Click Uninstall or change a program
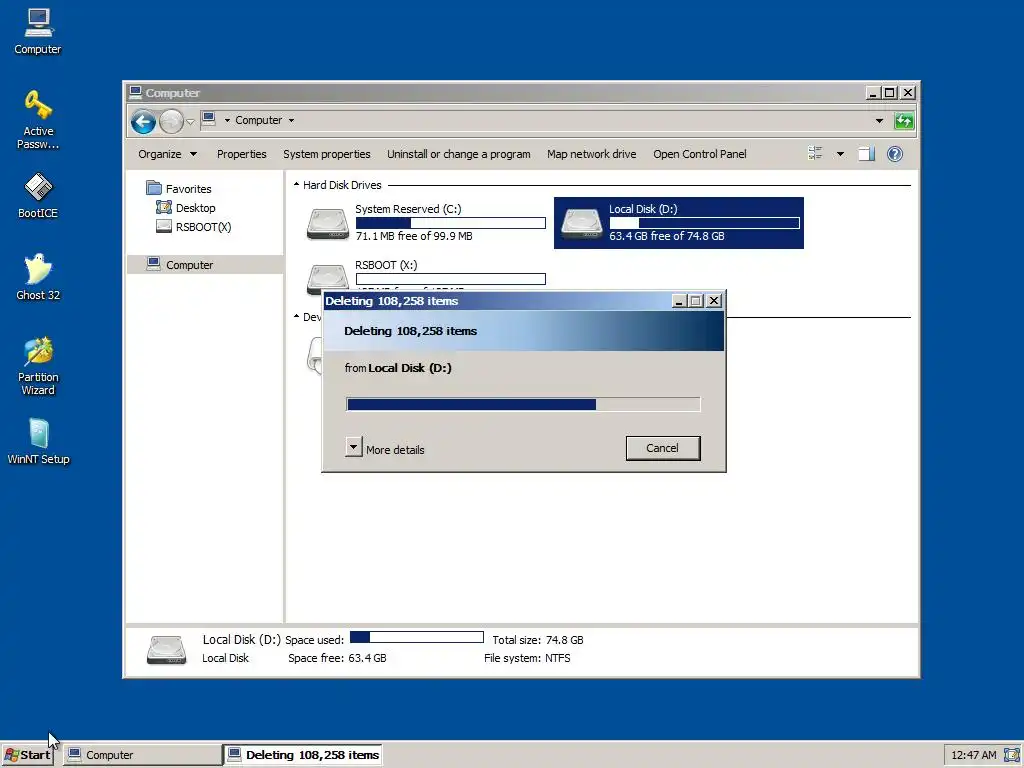Image resolution: width=1024 pixels, height=768 pixels. click(x=458, y=154)
